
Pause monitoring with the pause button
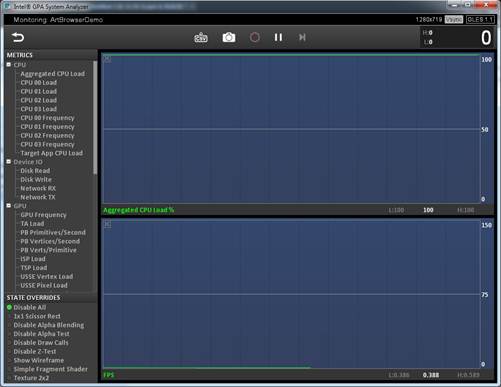coord(278,37)
